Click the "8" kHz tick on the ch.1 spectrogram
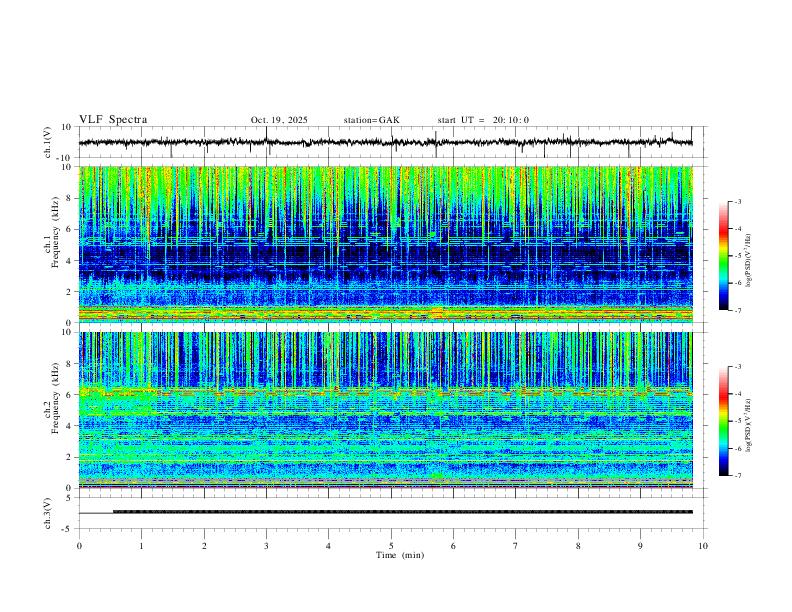Screen dimensions: 792x612 tap(69, 198)
